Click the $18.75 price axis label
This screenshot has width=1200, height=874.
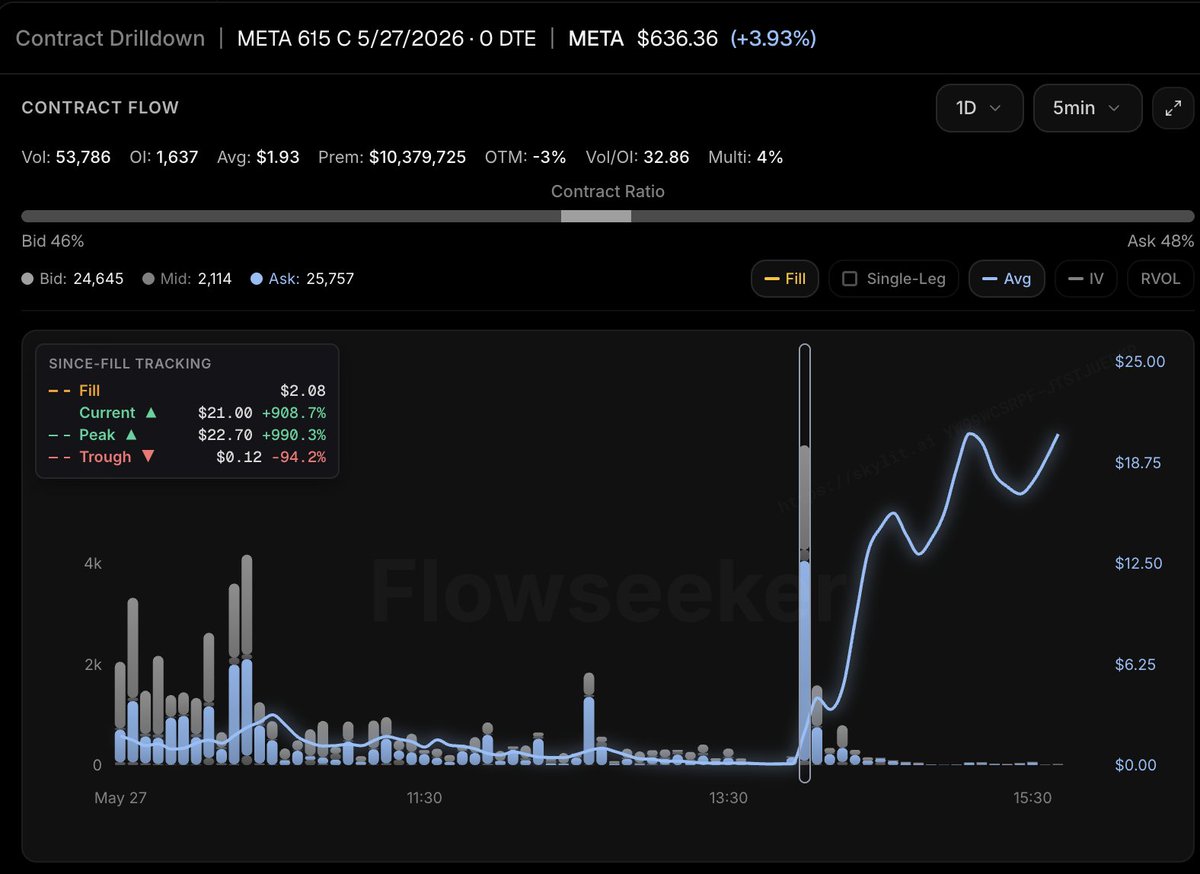(x=1140, y=463)
